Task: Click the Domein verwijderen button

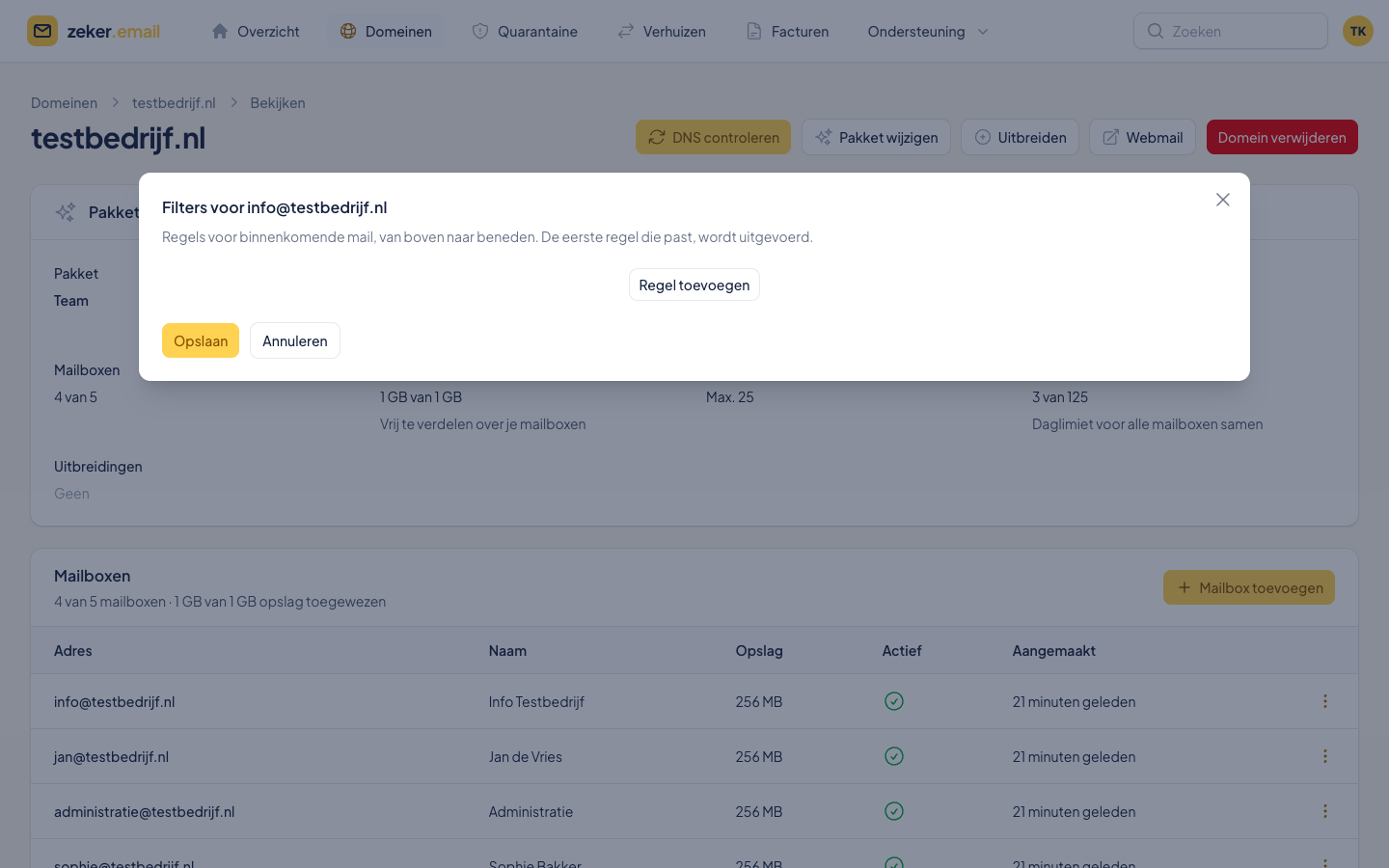Action: pyautogui.click(x=1282, y=137)
